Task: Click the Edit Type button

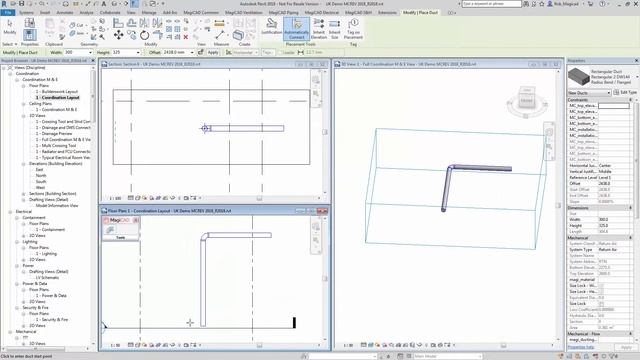Action: click(625, 93)
